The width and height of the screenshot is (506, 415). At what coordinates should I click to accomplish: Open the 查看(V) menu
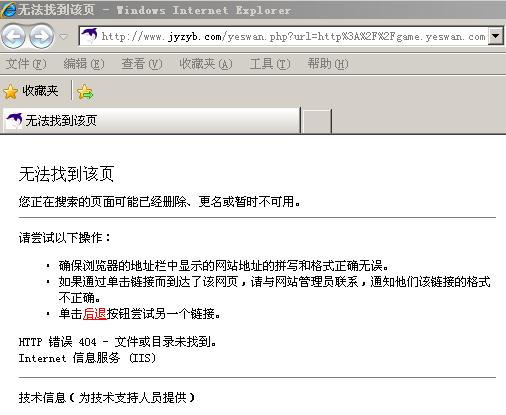coord(142,64)
